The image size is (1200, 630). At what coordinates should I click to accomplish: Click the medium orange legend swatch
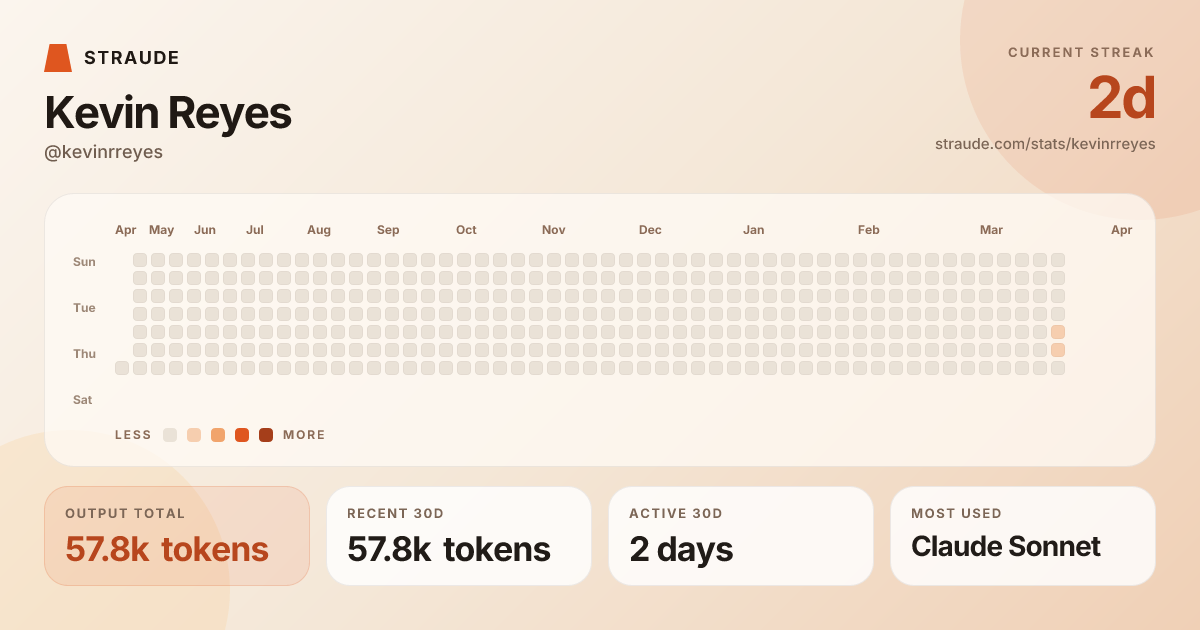tap(218, 435)
